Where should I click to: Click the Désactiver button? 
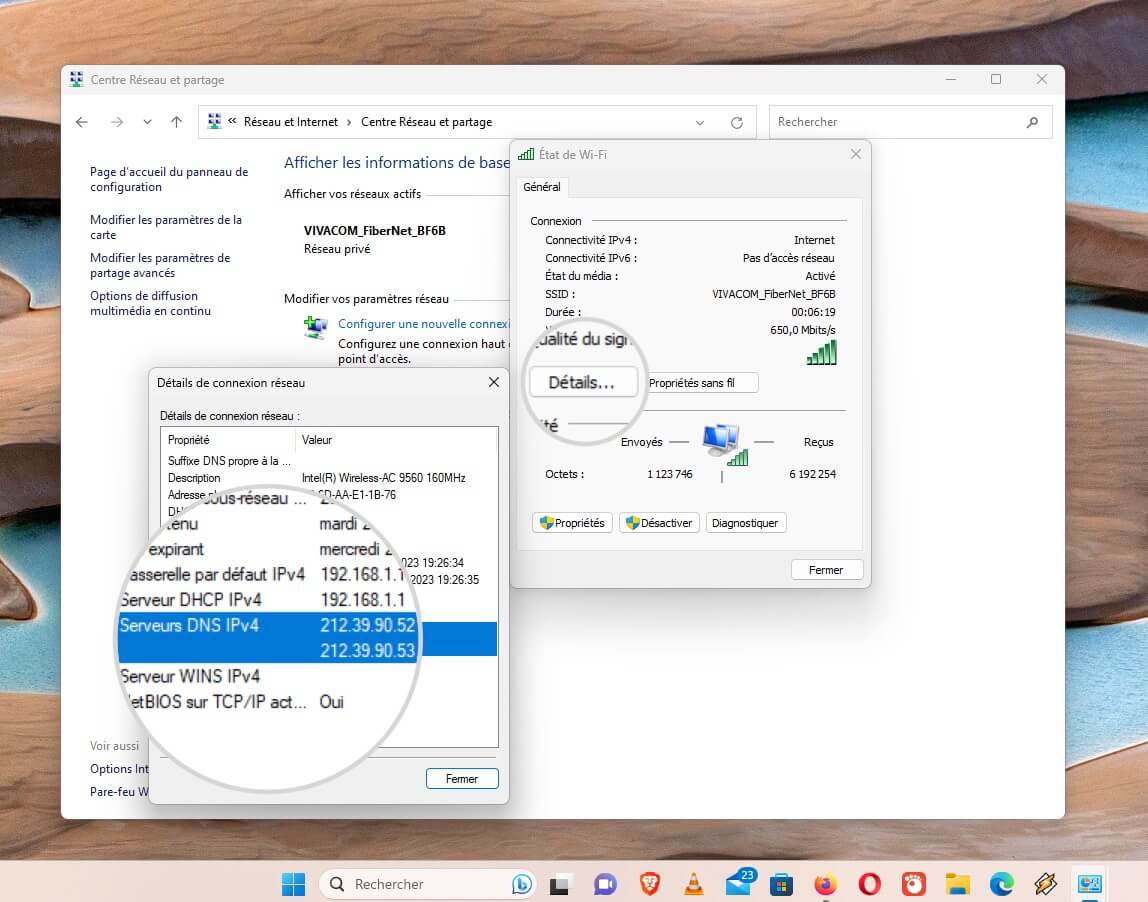click(659, 523)
